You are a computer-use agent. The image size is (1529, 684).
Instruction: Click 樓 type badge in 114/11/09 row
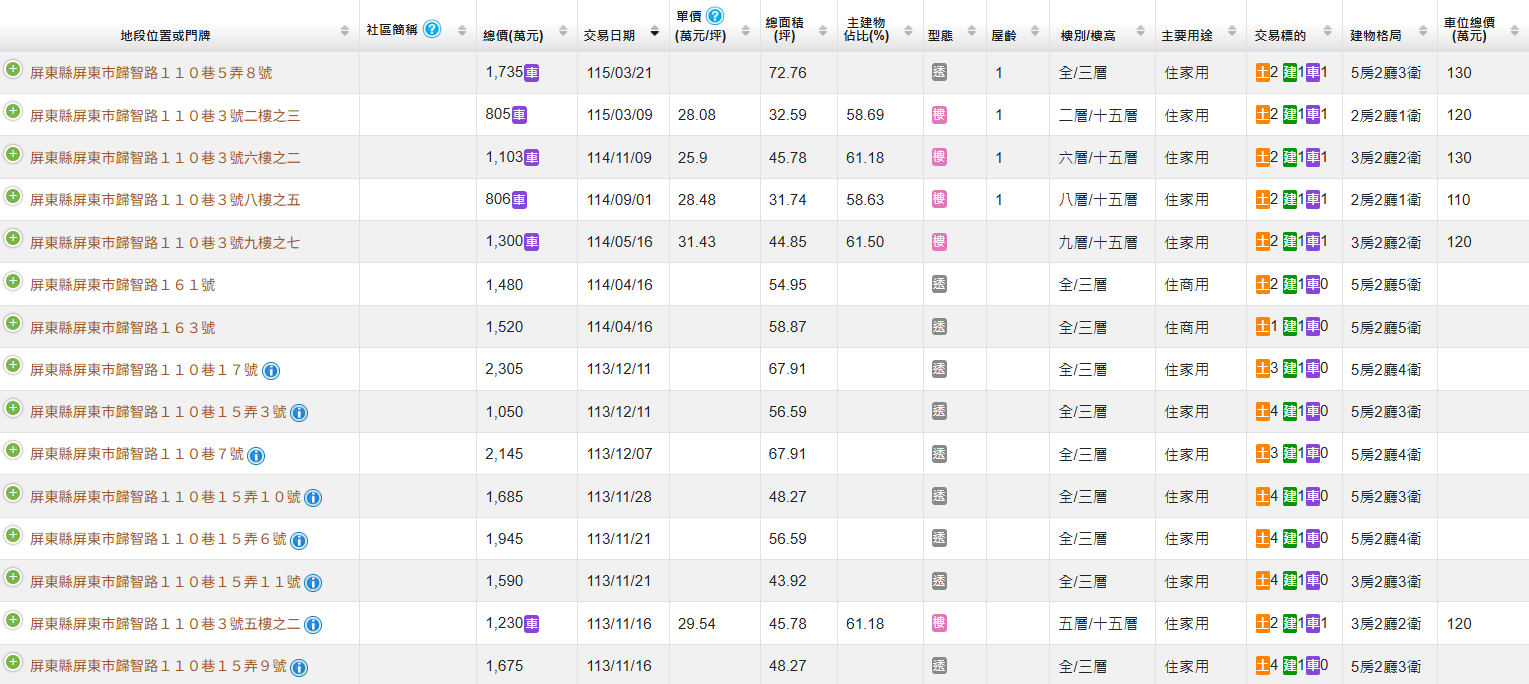(x=939, y=157)
